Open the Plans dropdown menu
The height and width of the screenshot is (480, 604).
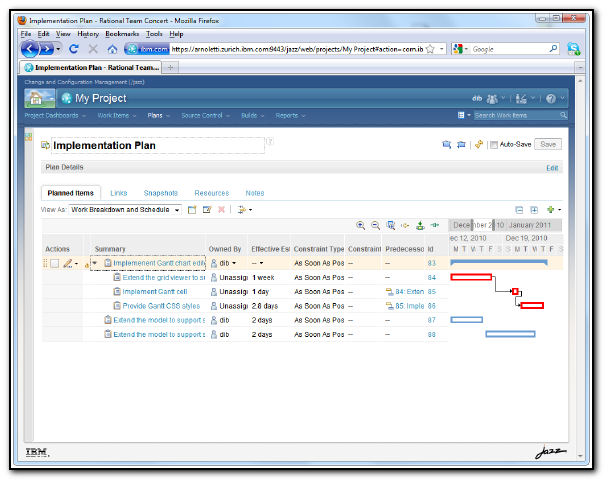(158, 115)
